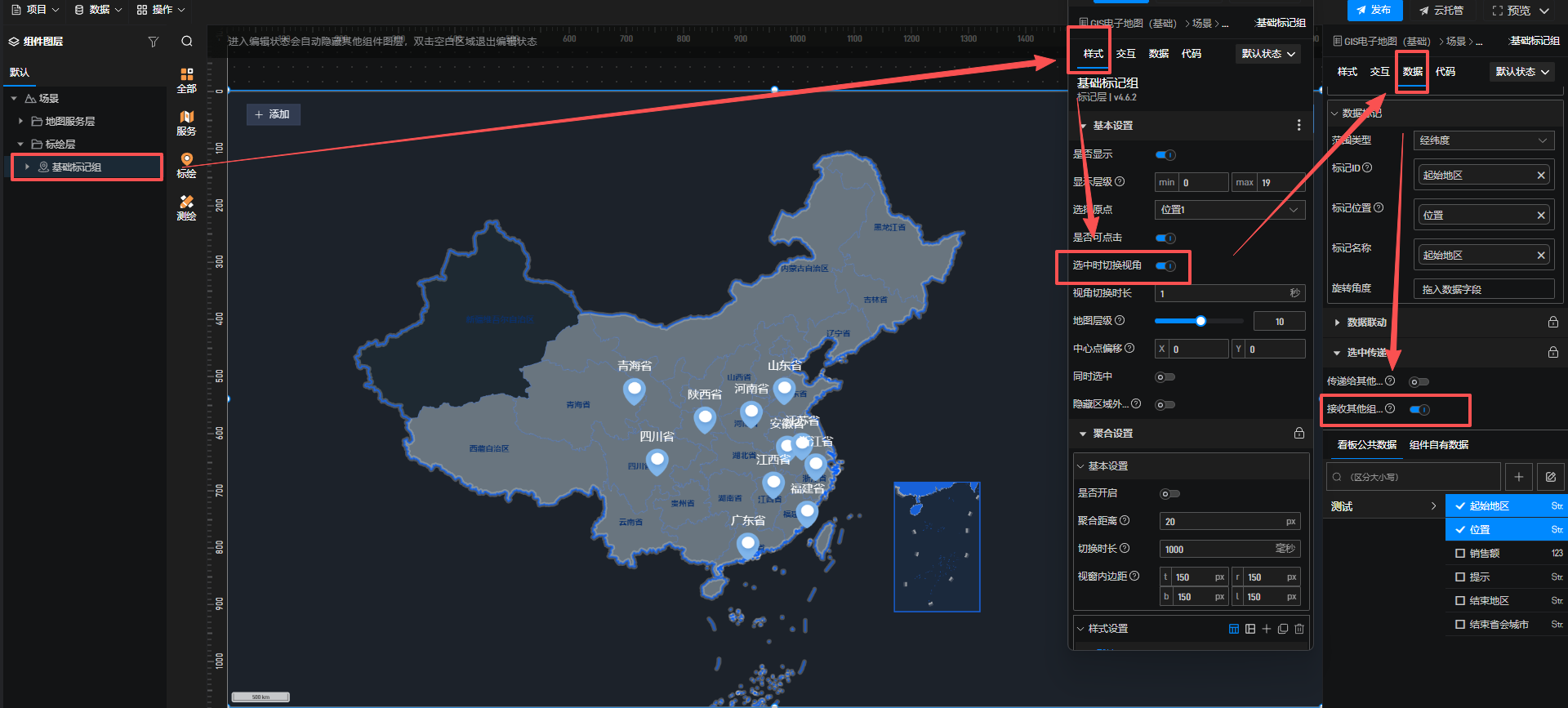This screenshot has width=1568, height=708.
Task: Click the three-dot menu in 基本设置 header
Action: (x=1298, y=126)
